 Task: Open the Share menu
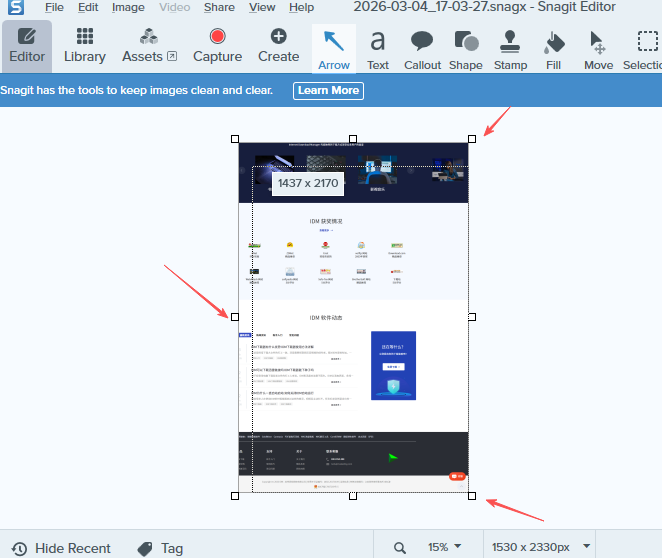(x=219, y=8)
